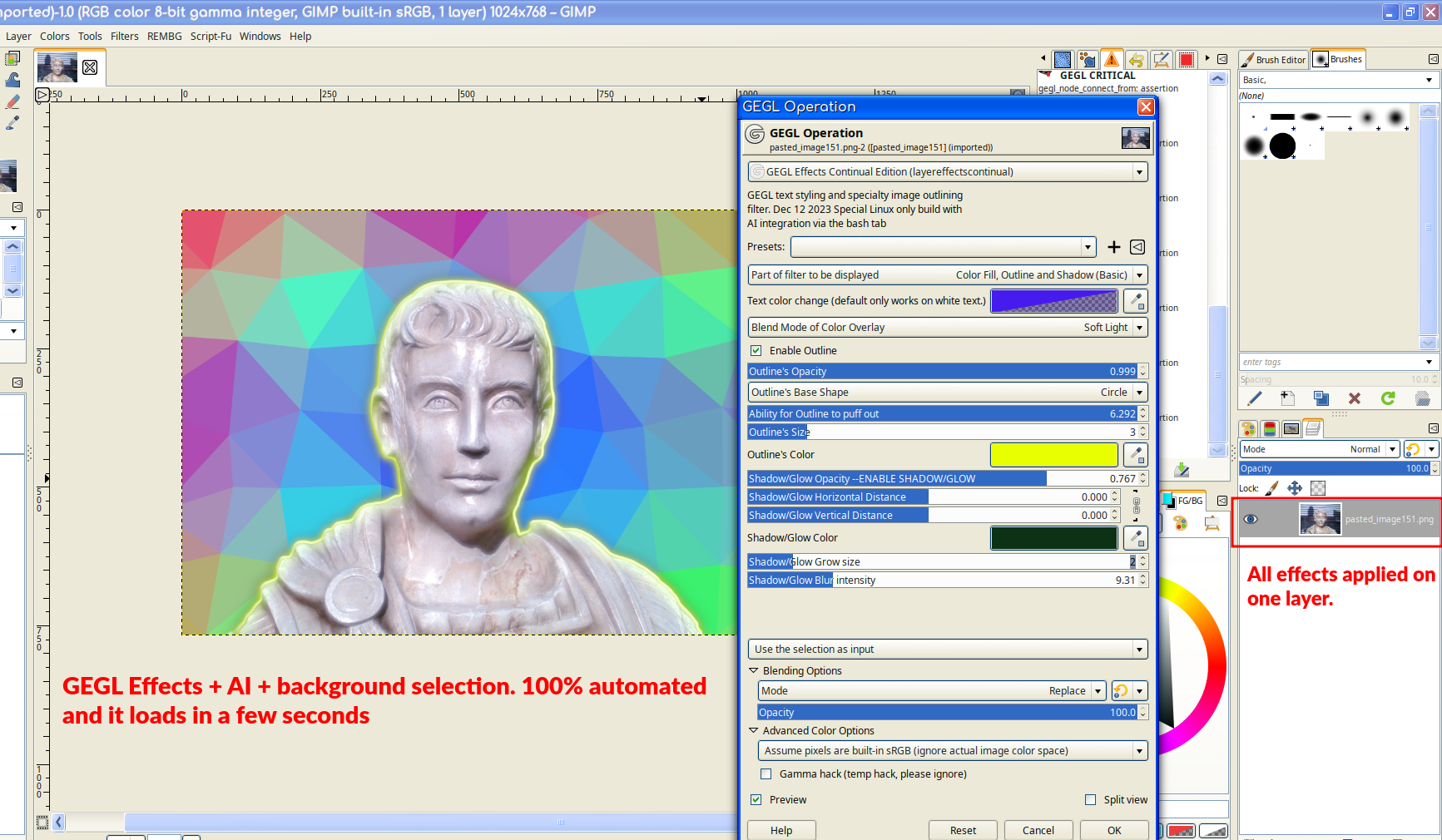The image size is (1442, 840).
Task: Select the Foreground Select tool in the toolbox
Action: (12, 59)
